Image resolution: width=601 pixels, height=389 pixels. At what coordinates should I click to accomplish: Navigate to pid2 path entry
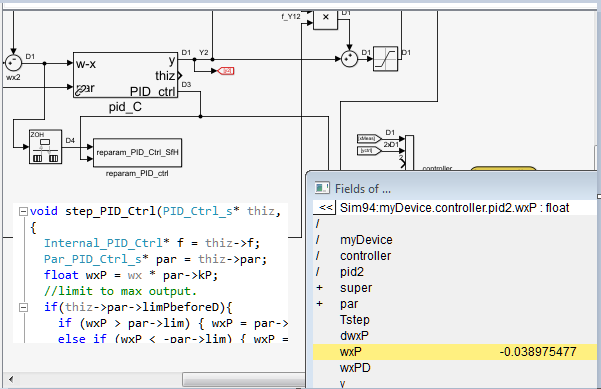click(351, 272)
